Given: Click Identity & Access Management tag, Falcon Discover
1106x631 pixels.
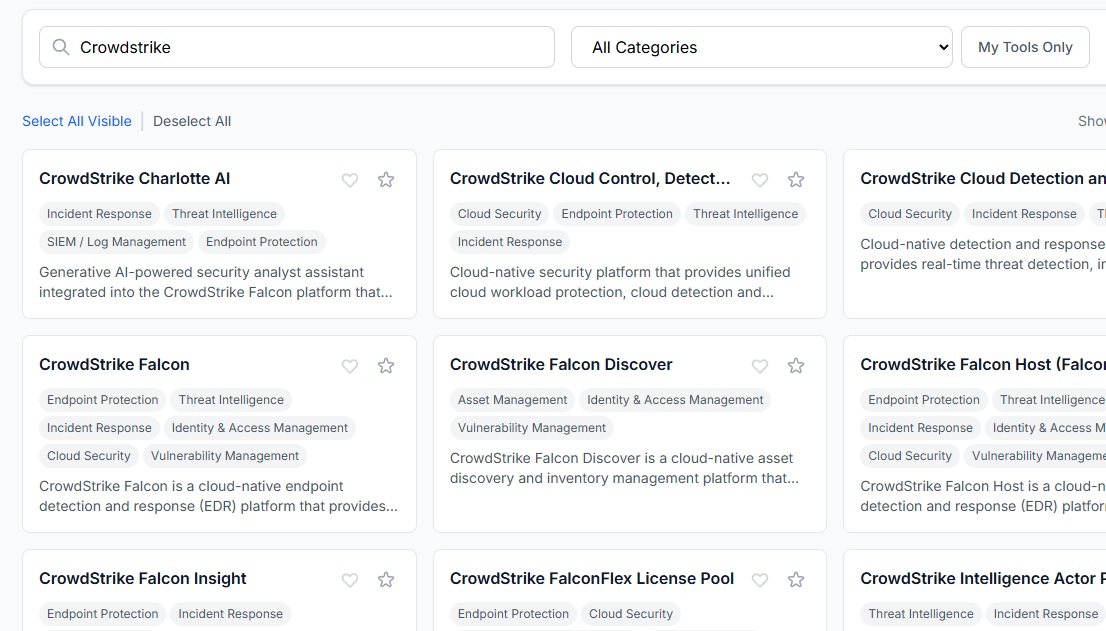Looking at the screenshot, I should [x=675, y=400].
